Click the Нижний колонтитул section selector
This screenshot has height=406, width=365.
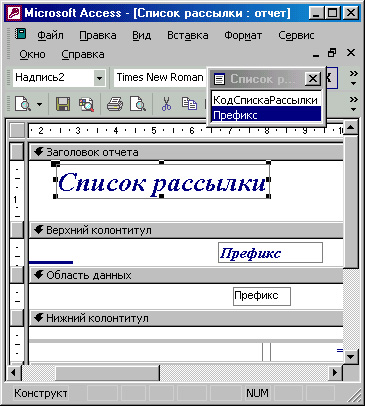pos(16,318)
